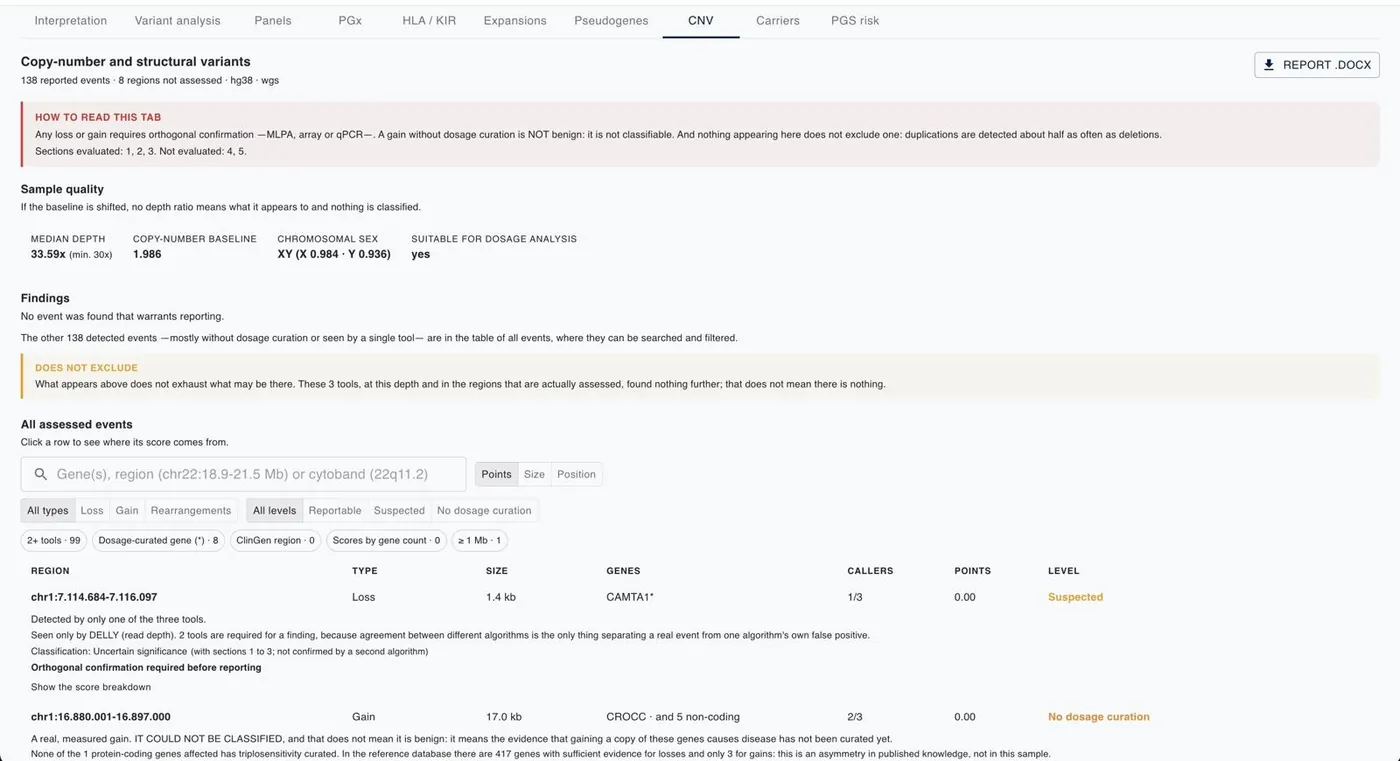Viewport: 1400px width, 761px height.
Task: Focus the gene or region search field
Action: 243,474
